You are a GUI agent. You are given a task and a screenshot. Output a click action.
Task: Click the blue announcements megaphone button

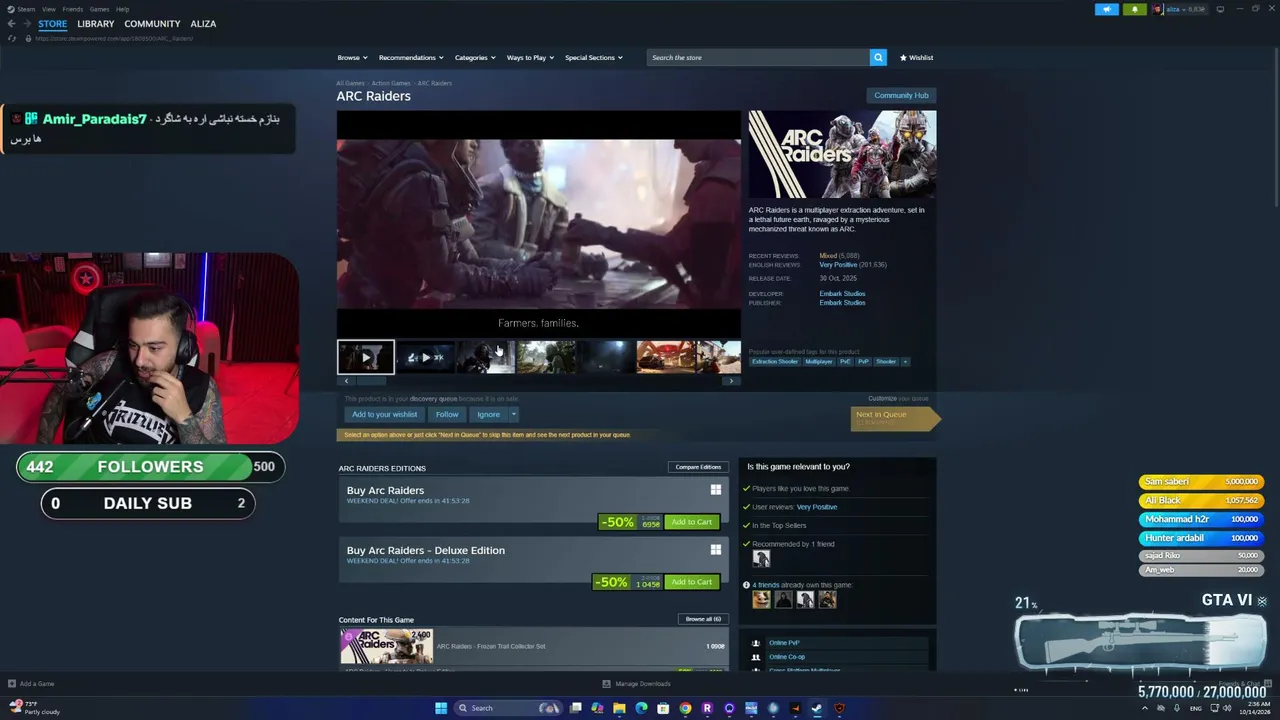tap(1107, 9)
